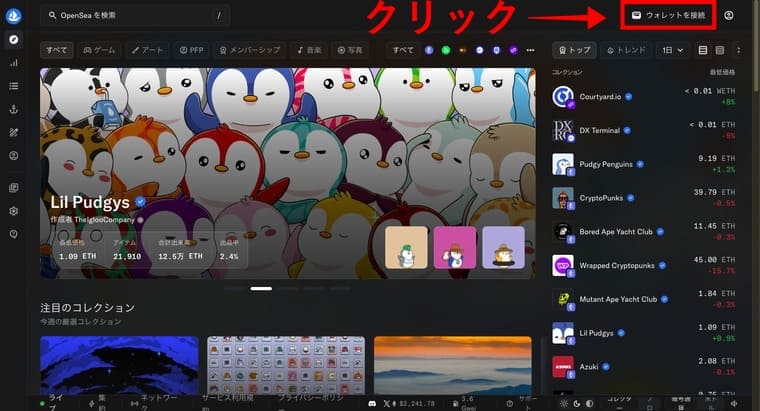
Task: Select the メンバーシップ category tab
Action: point(250,50)
